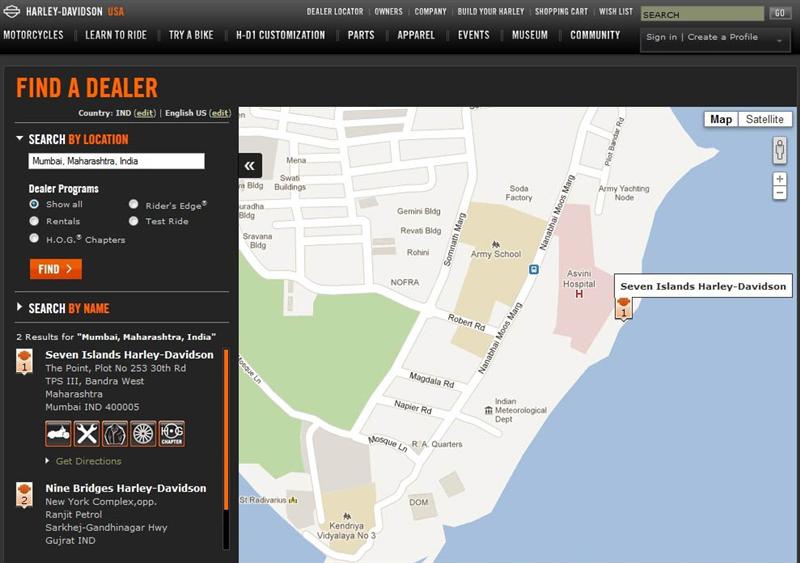This screenshot has height=563, width=800.
Task: Select the Rentals radio button
Action: 34,221
